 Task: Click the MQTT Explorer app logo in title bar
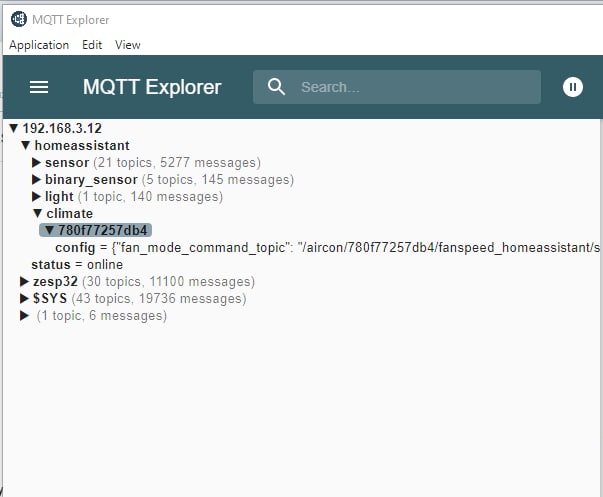[x=18, y=19]
